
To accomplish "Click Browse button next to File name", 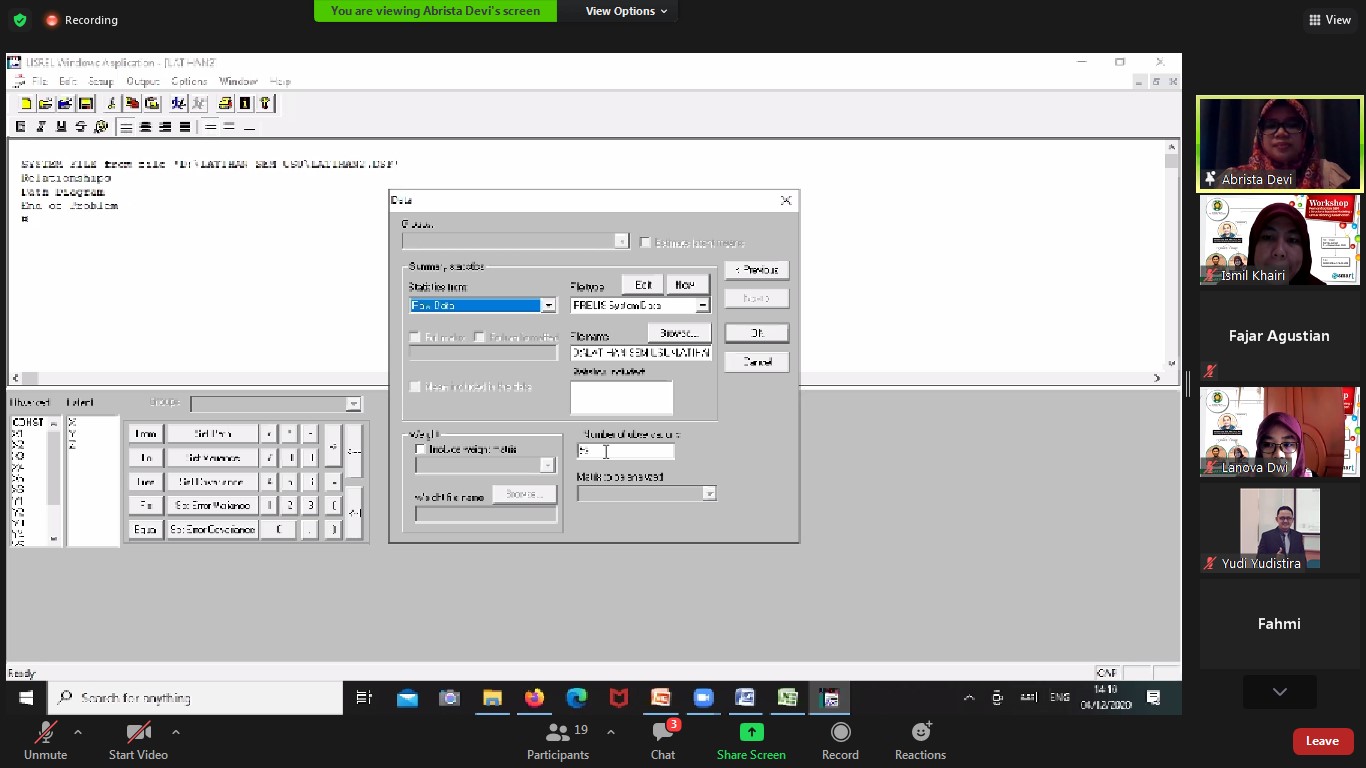I will (679, 333).
